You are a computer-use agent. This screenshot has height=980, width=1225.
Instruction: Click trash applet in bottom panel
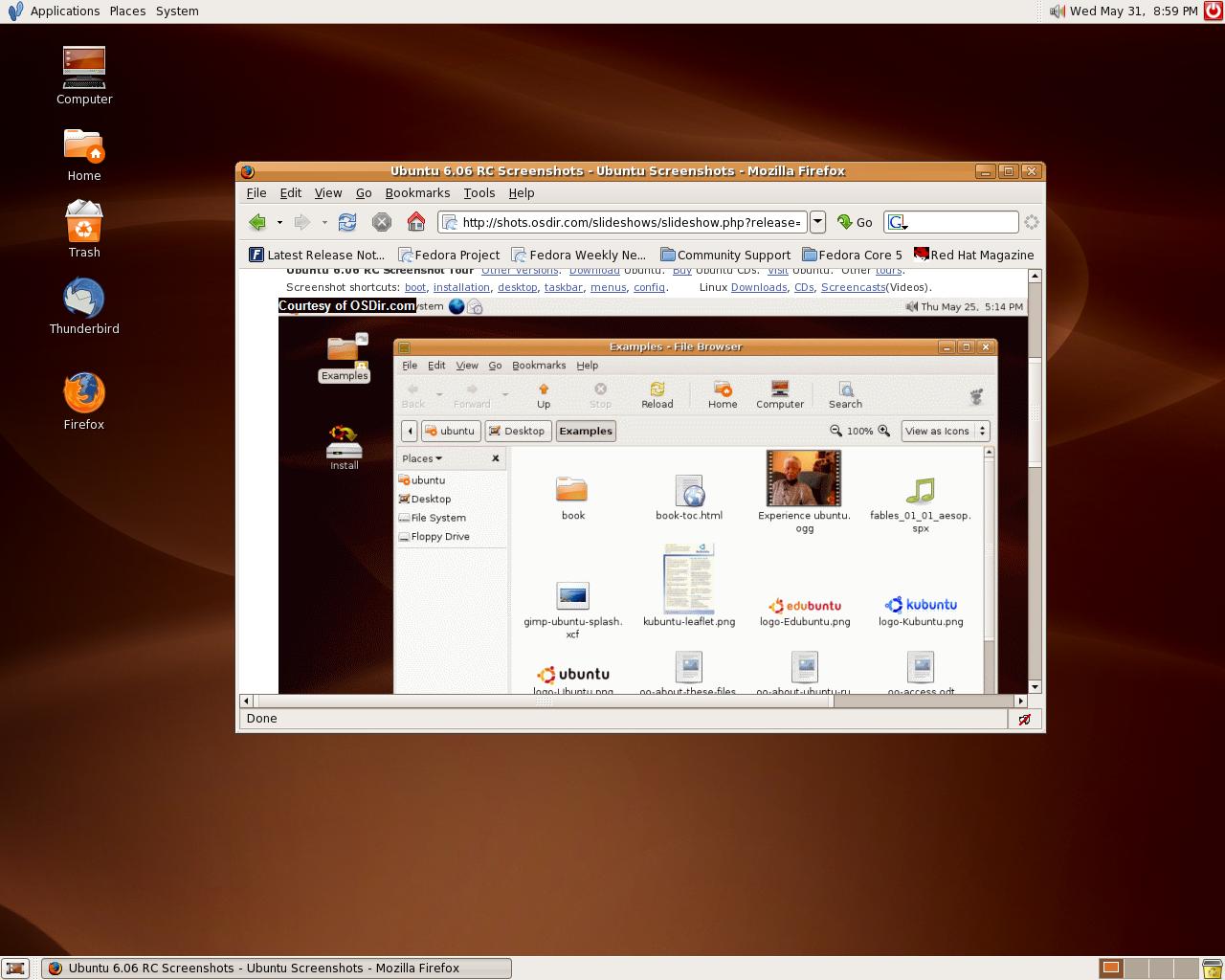pyautogui.click(x=1212, y=969)
